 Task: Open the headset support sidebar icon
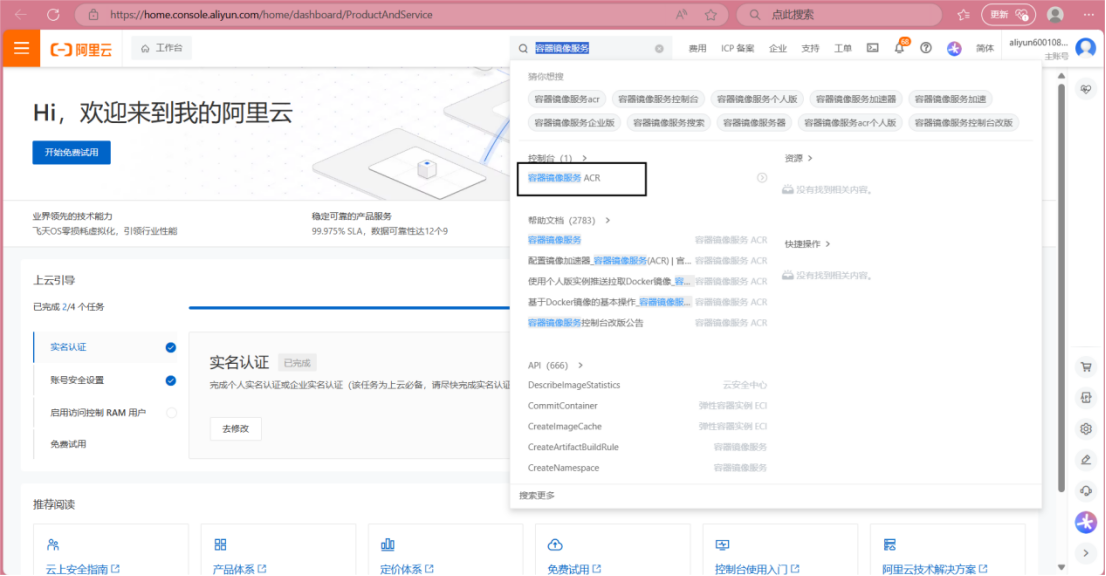(1086, 491)
